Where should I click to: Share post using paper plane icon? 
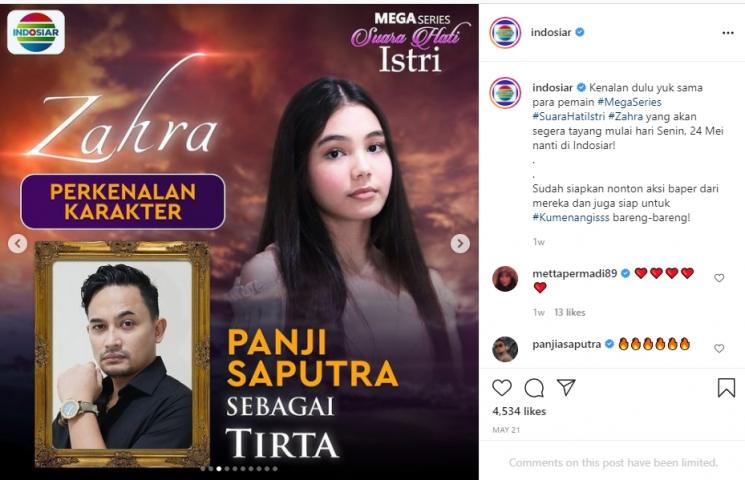point(566,387)
